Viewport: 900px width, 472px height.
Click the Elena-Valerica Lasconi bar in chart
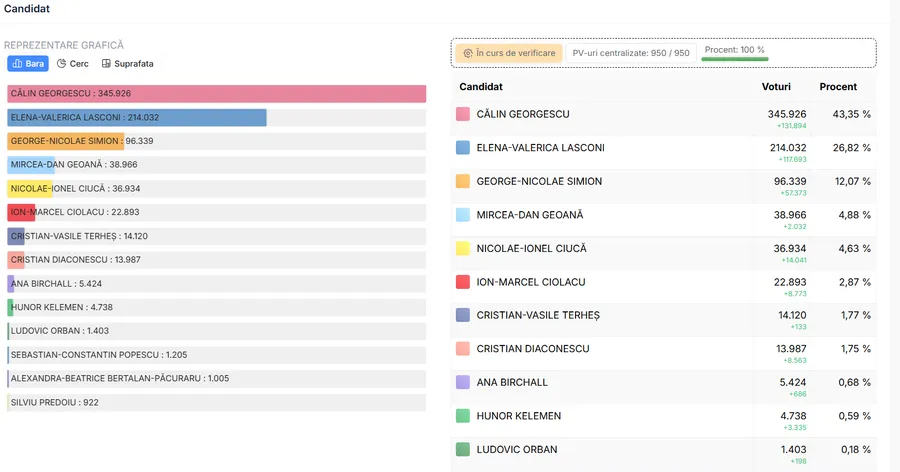(x=137, y=118)
